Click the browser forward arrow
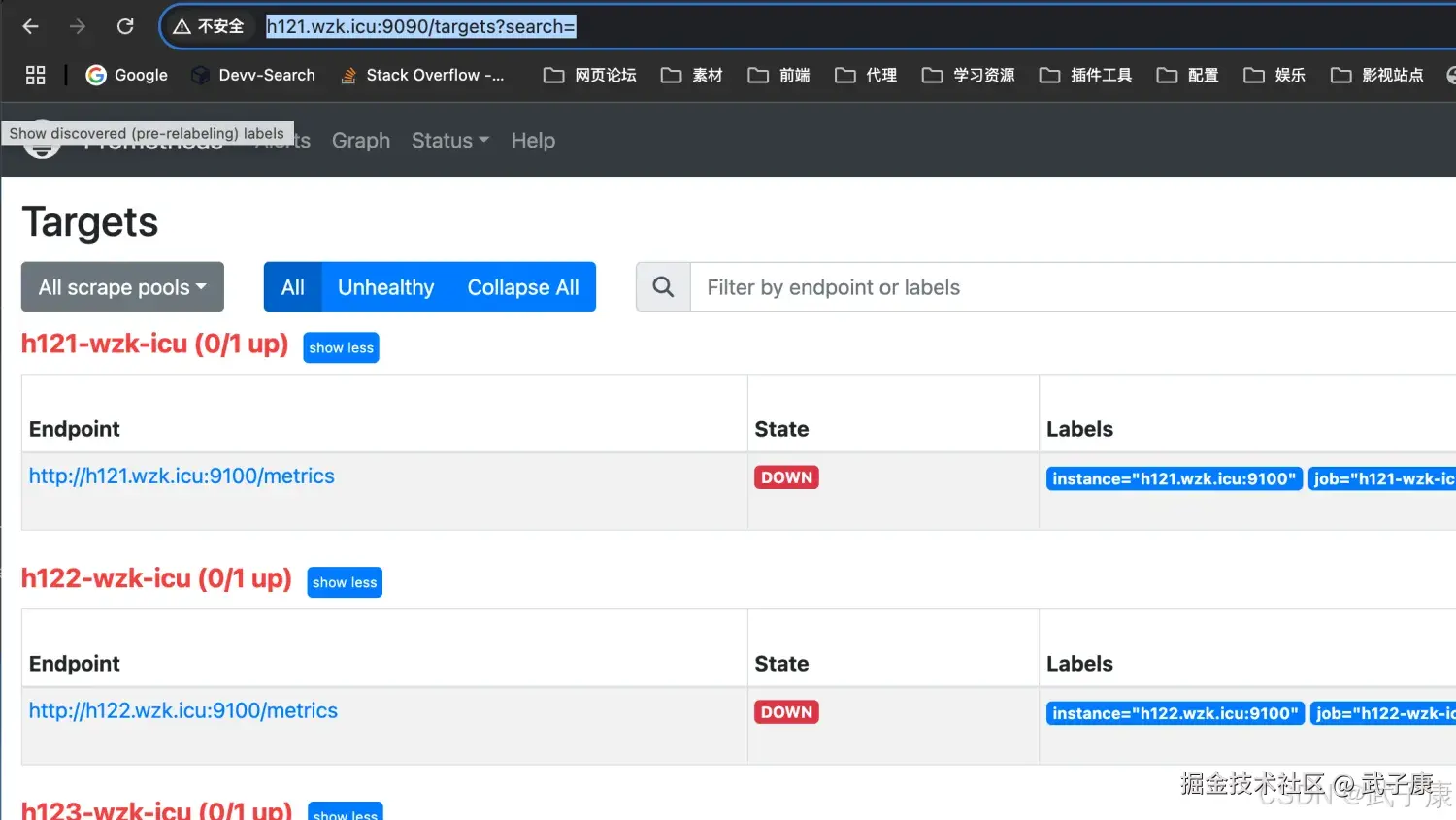1456x820 pixels. [78, 26]
